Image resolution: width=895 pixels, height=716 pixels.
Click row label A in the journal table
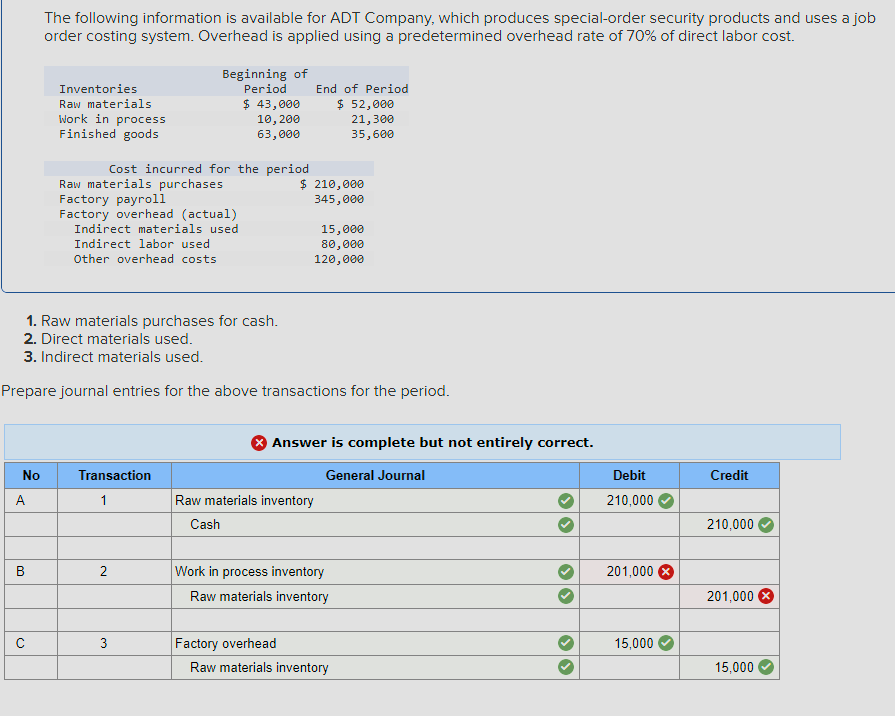click(21, 500)
